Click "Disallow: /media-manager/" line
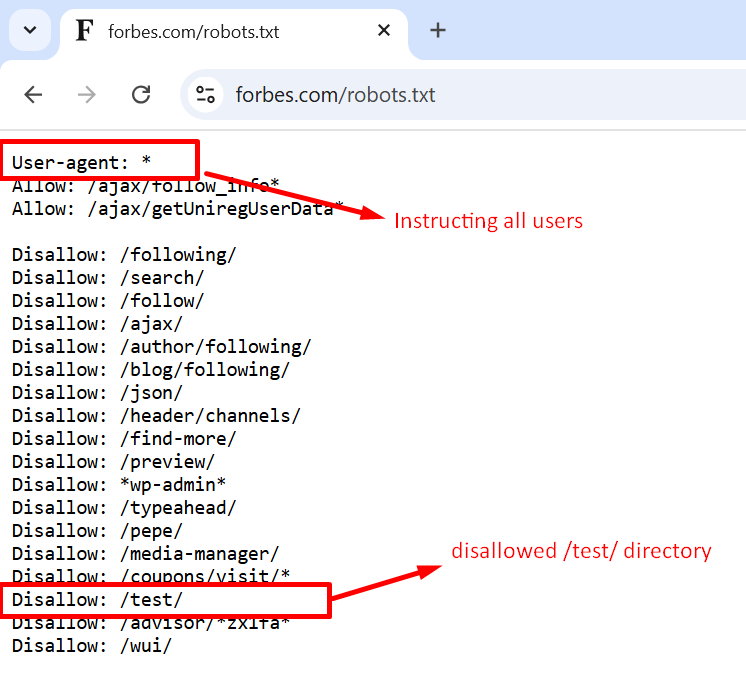This screenshot has width=746, height=676. click(x=145, y=554)
